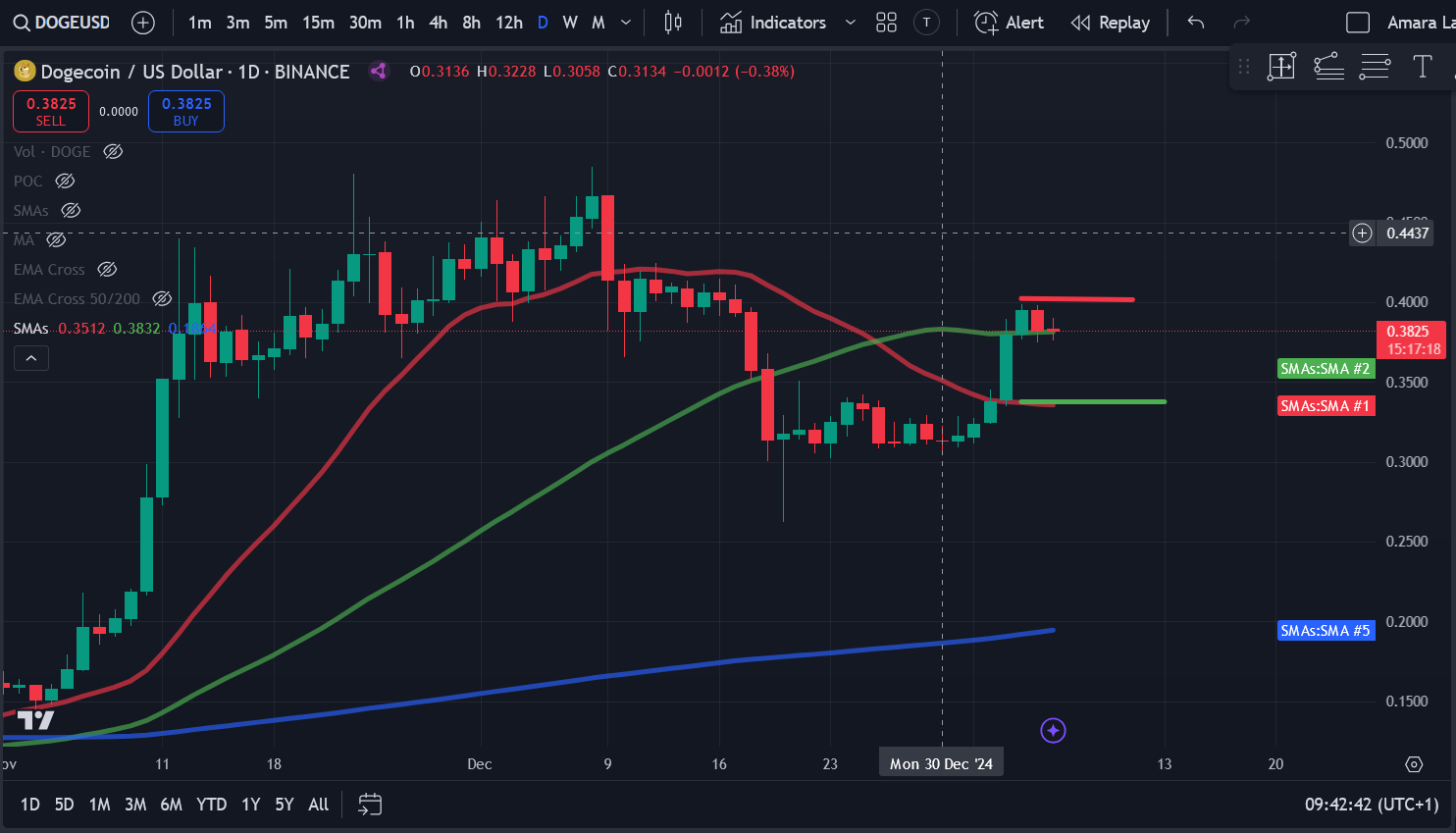Open the candlestick chart type selector
The image size is (1456, 833).
673,23
